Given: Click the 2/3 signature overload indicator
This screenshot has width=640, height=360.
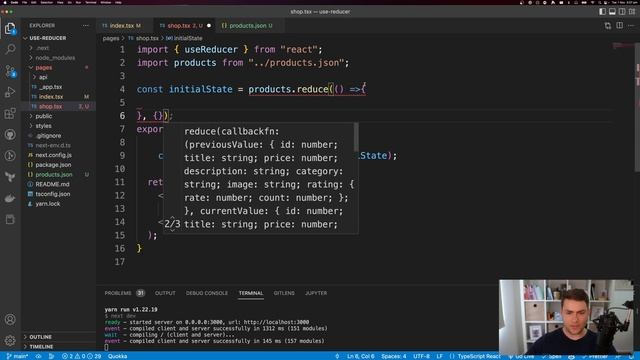Looking at the screenshot, I should [172, 224].
